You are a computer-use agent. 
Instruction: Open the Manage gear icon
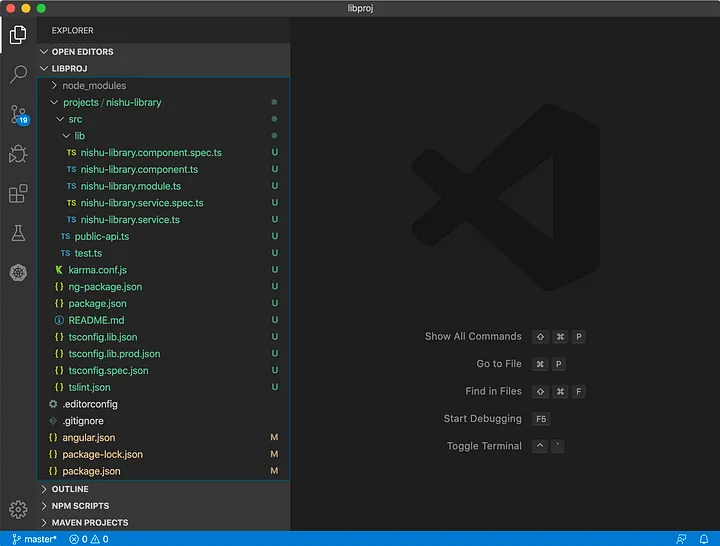[x=18, y=509]
